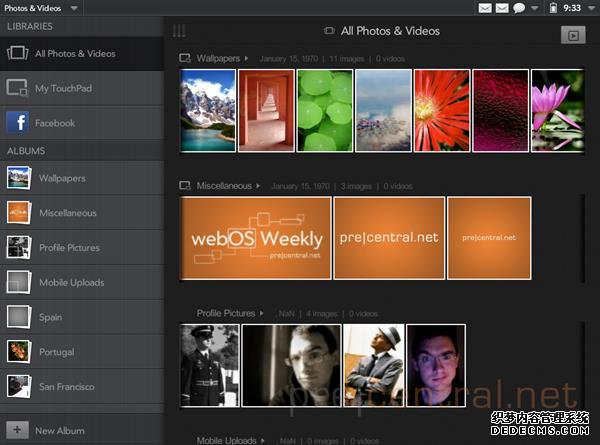The height and width of the screenshot is (445, 600).
Task: Open the Miscellaneous album in sidebar
Action: pos(82,213)
